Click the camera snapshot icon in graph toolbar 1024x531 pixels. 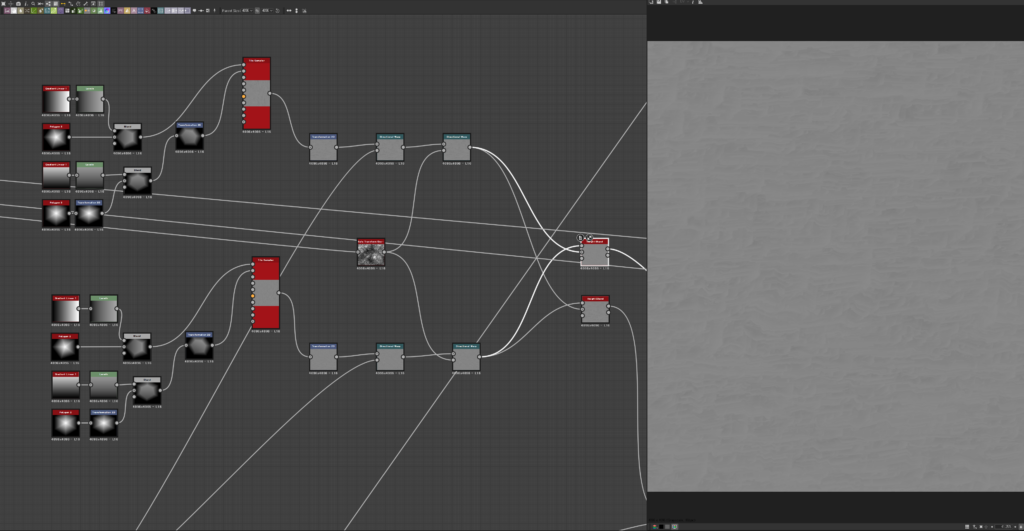coord(18,3)
